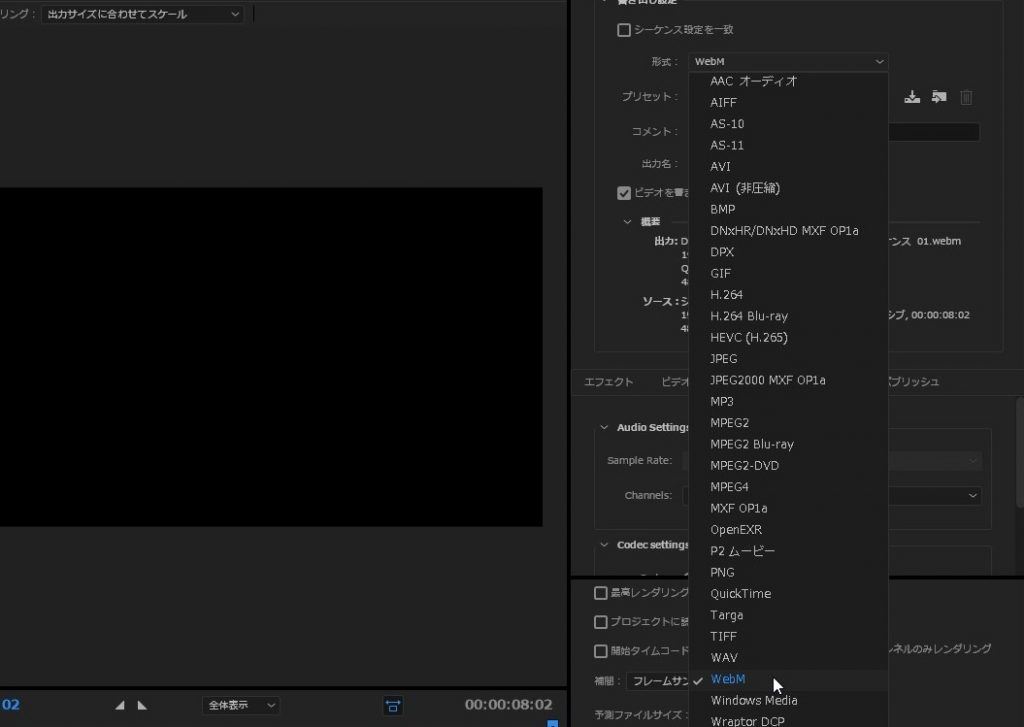Click the delete preset trash icon
Viewport: 1024px width, 727px height.
click(965, 97)
